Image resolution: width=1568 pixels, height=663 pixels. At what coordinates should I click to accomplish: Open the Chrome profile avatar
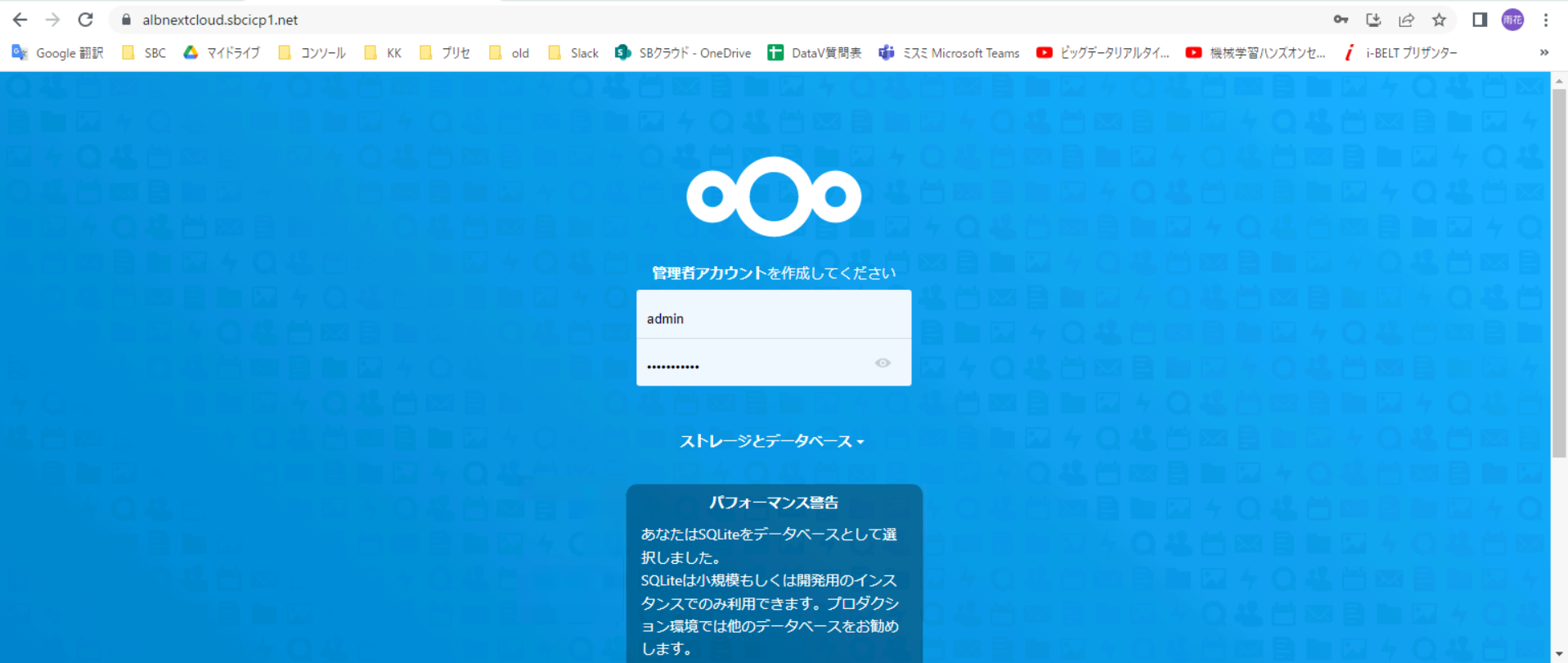[x=1512, y=20]
